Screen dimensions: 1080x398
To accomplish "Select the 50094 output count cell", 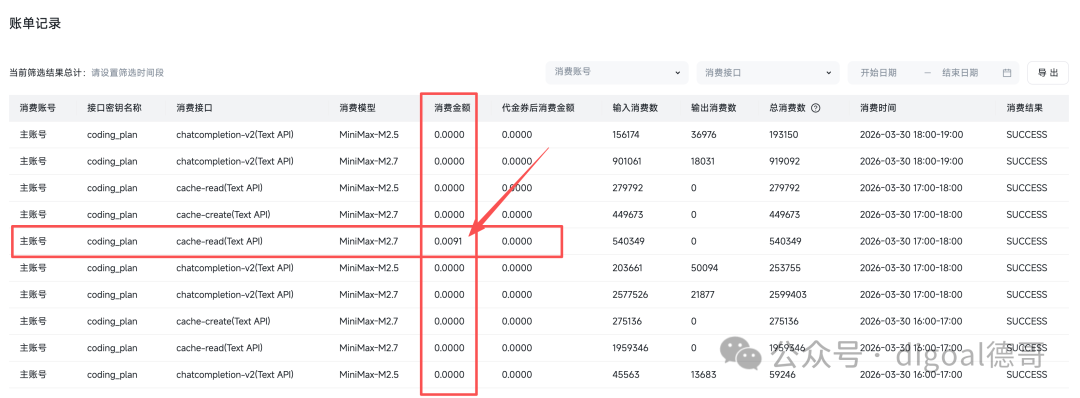I will pyautogui.click(x=705, y=268).
